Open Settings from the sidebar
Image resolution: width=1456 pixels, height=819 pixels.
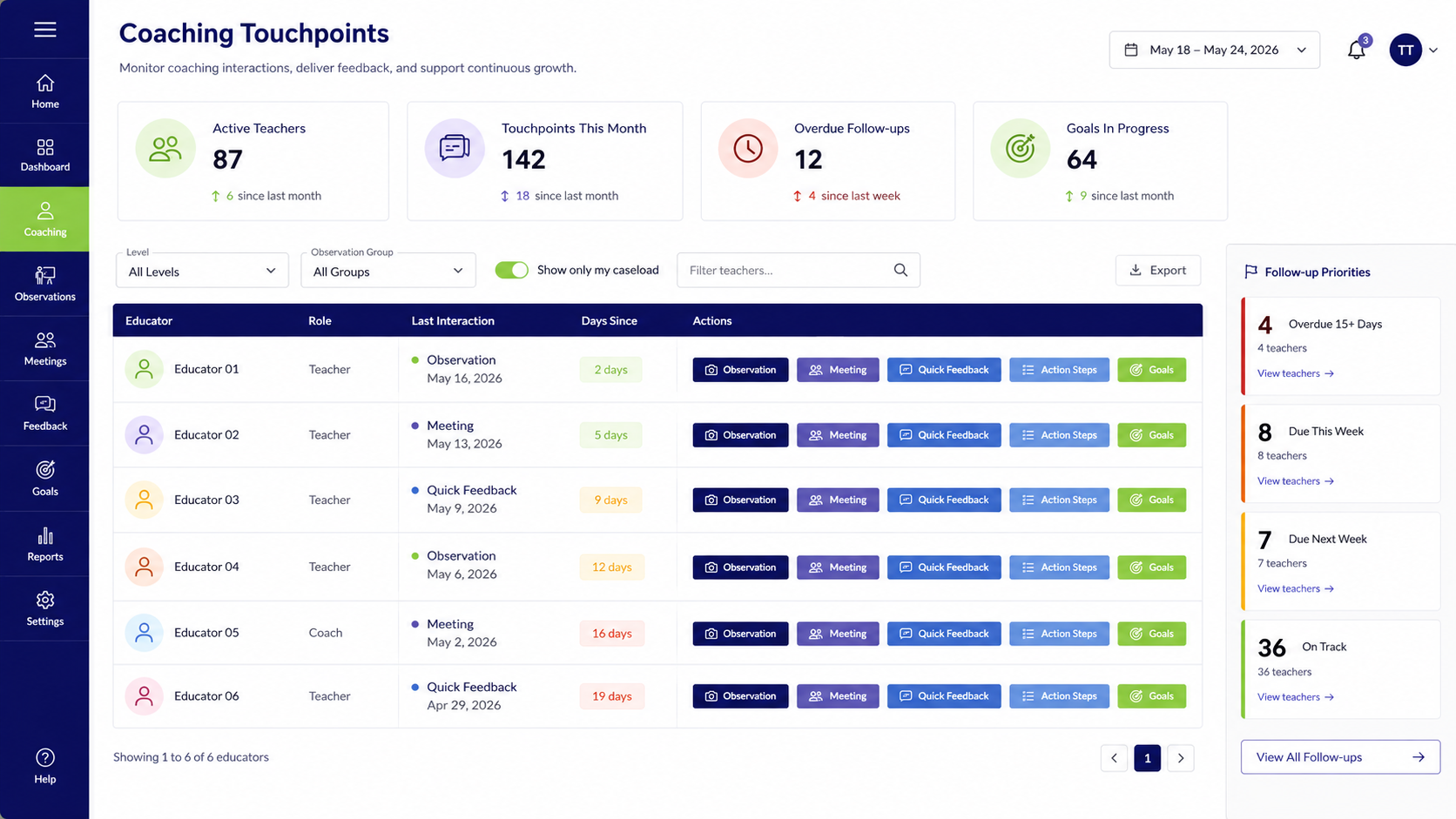[x=44, y=608]
